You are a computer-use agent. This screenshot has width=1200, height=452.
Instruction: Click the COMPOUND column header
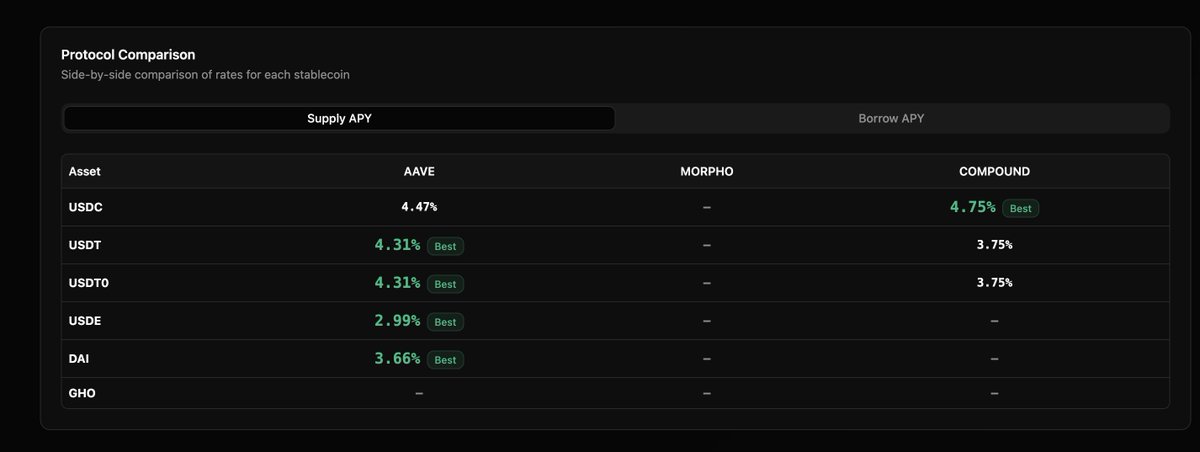coord(994,172)
